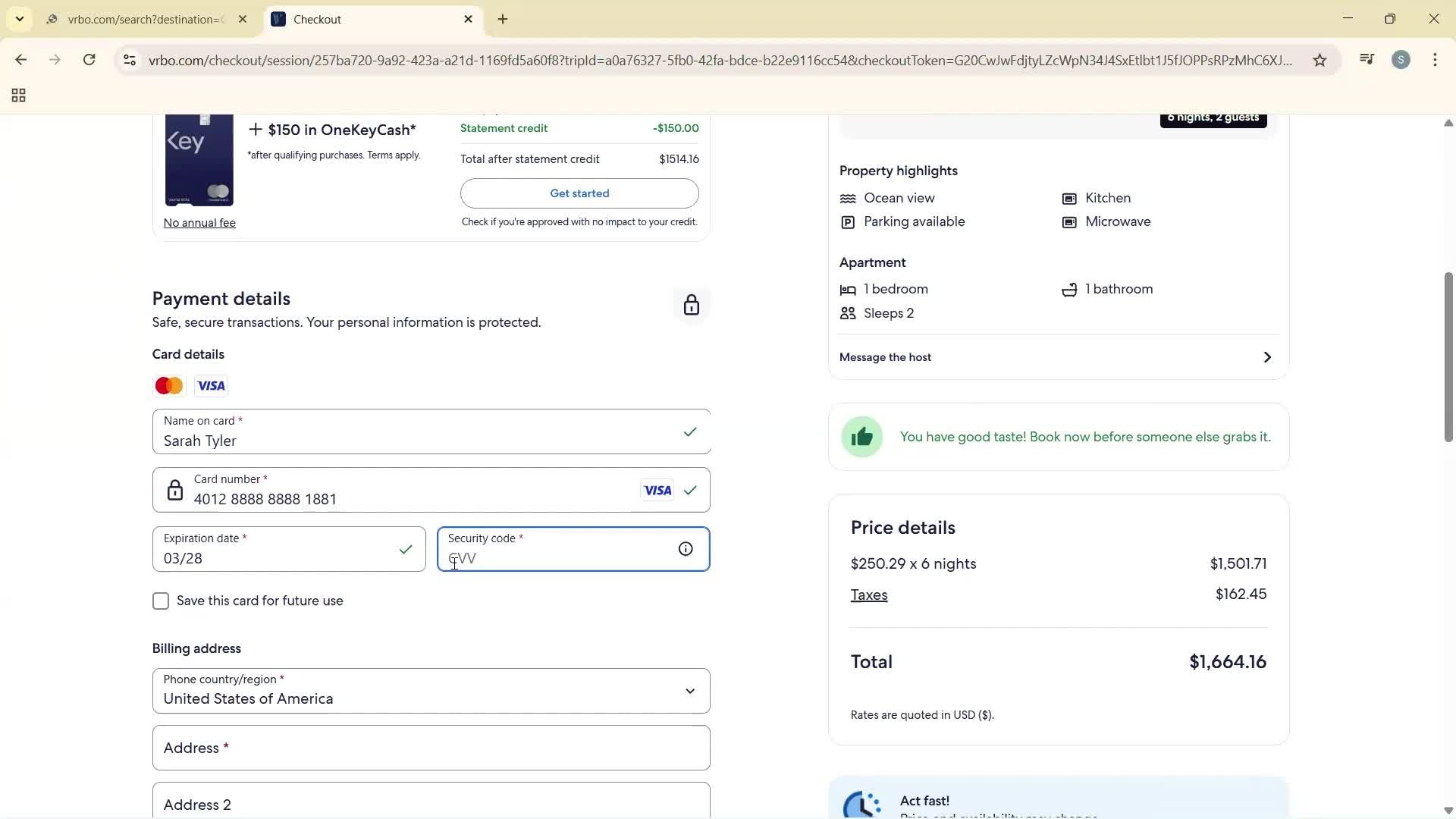Open the Chrome three-dot menu
1456x819 pixels.
pos(1436,59)
